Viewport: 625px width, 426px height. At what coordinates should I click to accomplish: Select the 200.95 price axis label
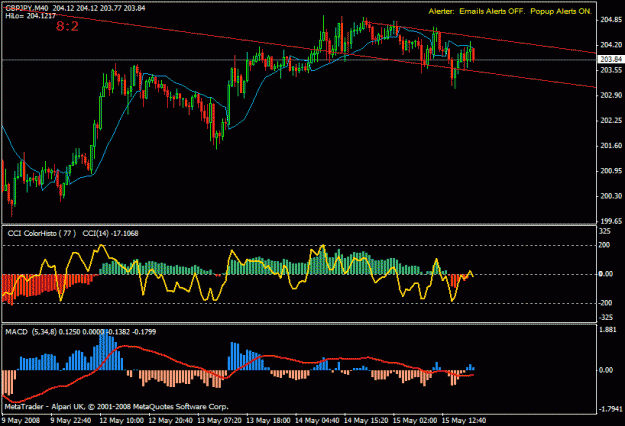(x=611, y=171)
